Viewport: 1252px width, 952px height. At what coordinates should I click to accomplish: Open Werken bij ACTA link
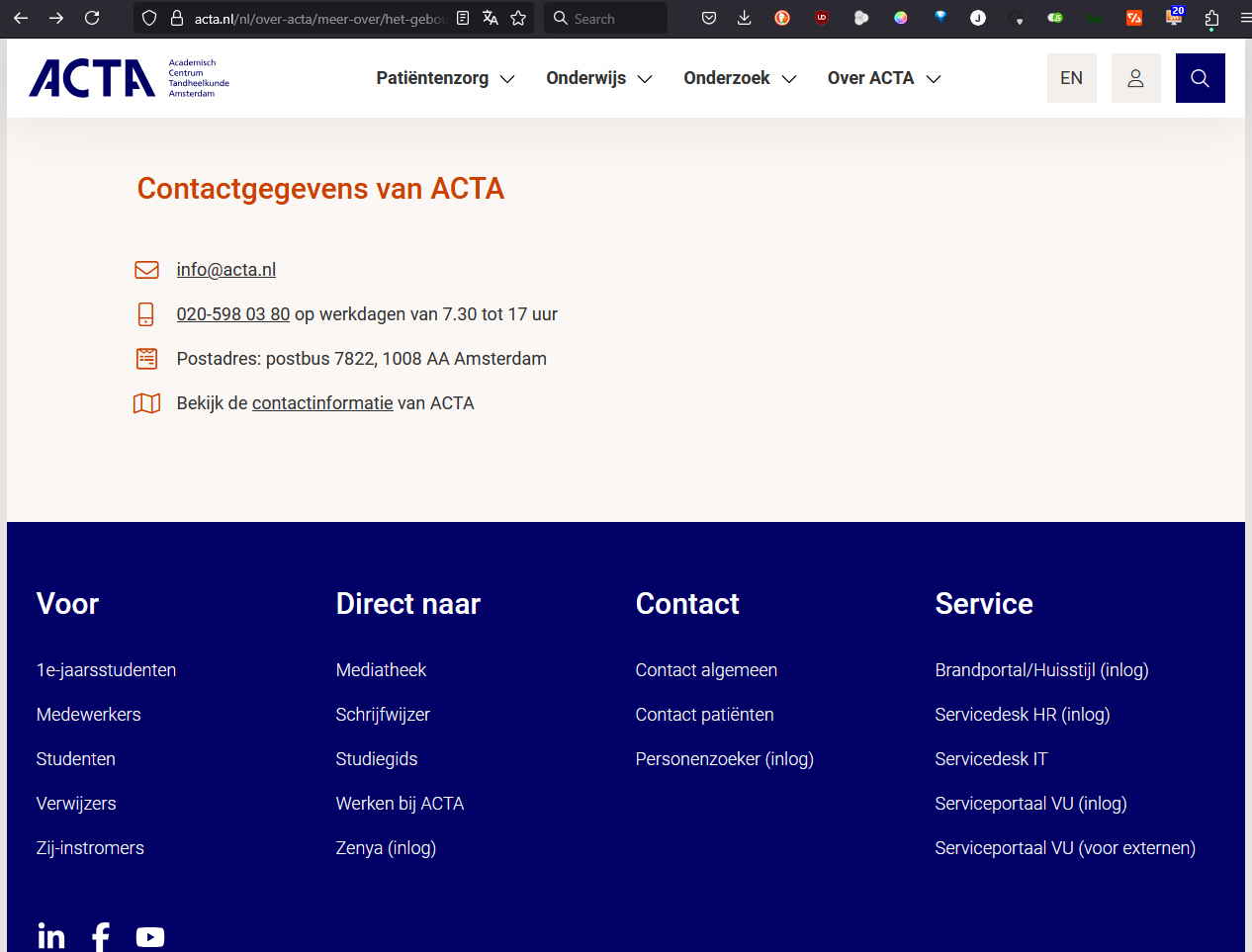coord(401,804)
